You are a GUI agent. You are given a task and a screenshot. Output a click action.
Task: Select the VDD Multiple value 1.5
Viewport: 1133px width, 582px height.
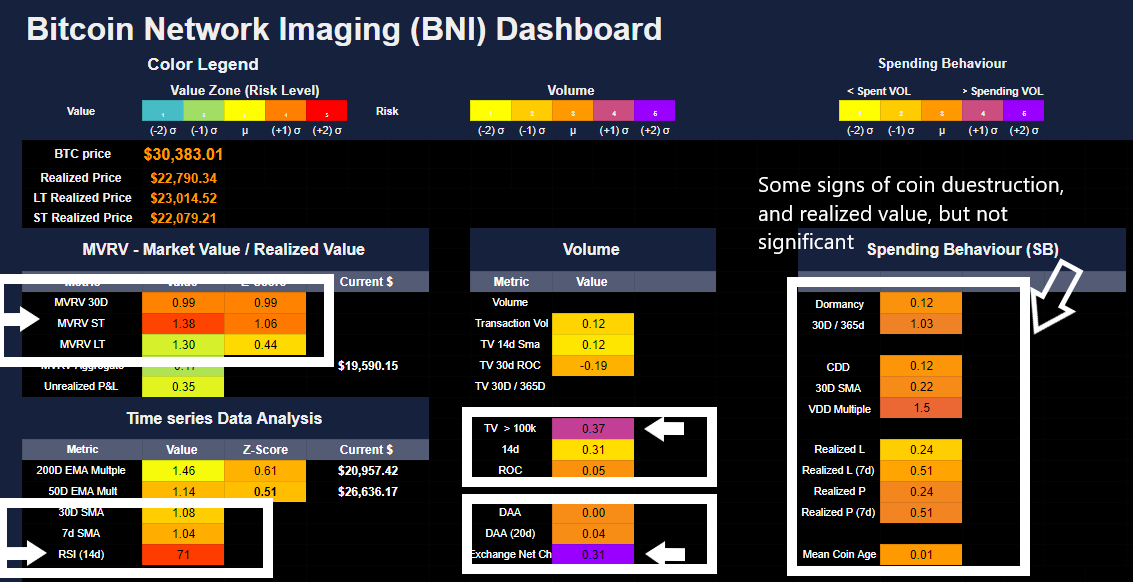click(921, 408)
